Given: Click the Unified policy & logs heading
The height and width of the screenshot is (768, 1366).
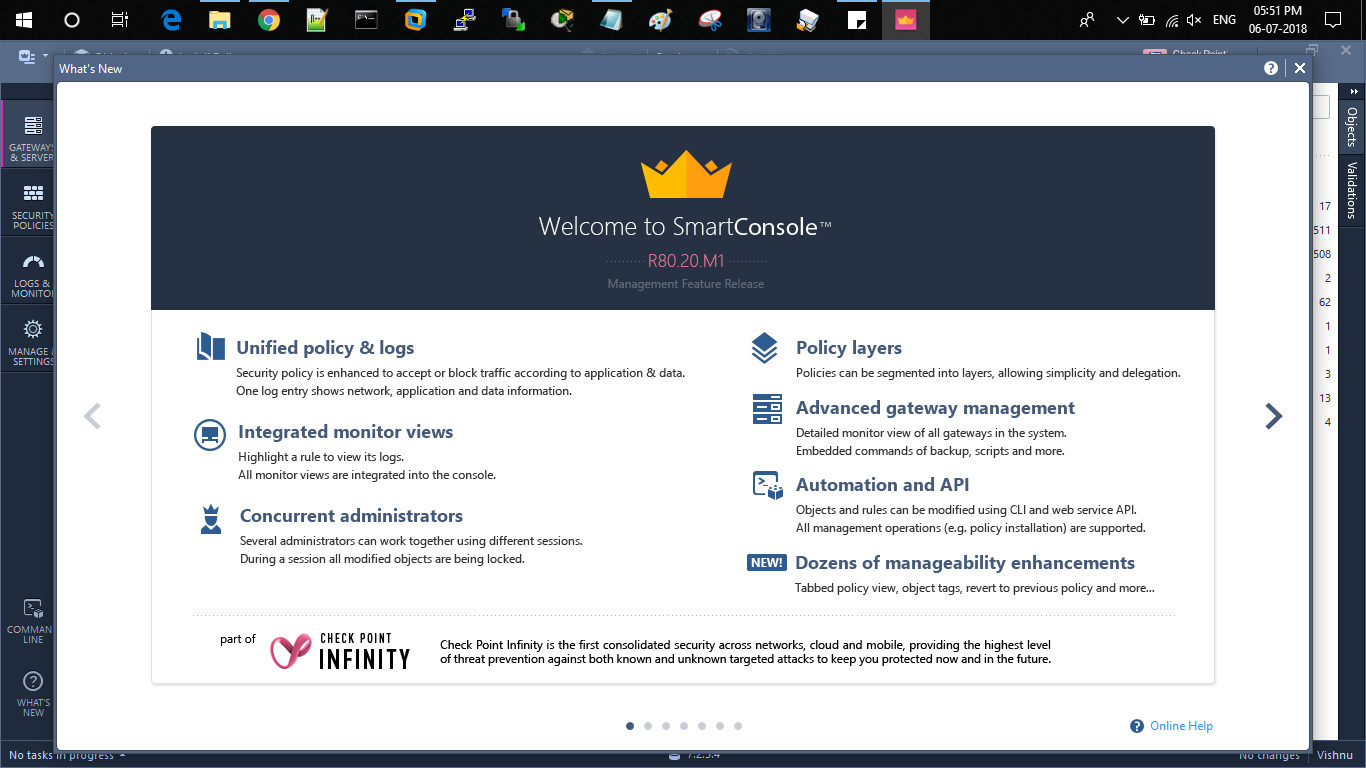Looking at the screenshot, I should [325, 348].
